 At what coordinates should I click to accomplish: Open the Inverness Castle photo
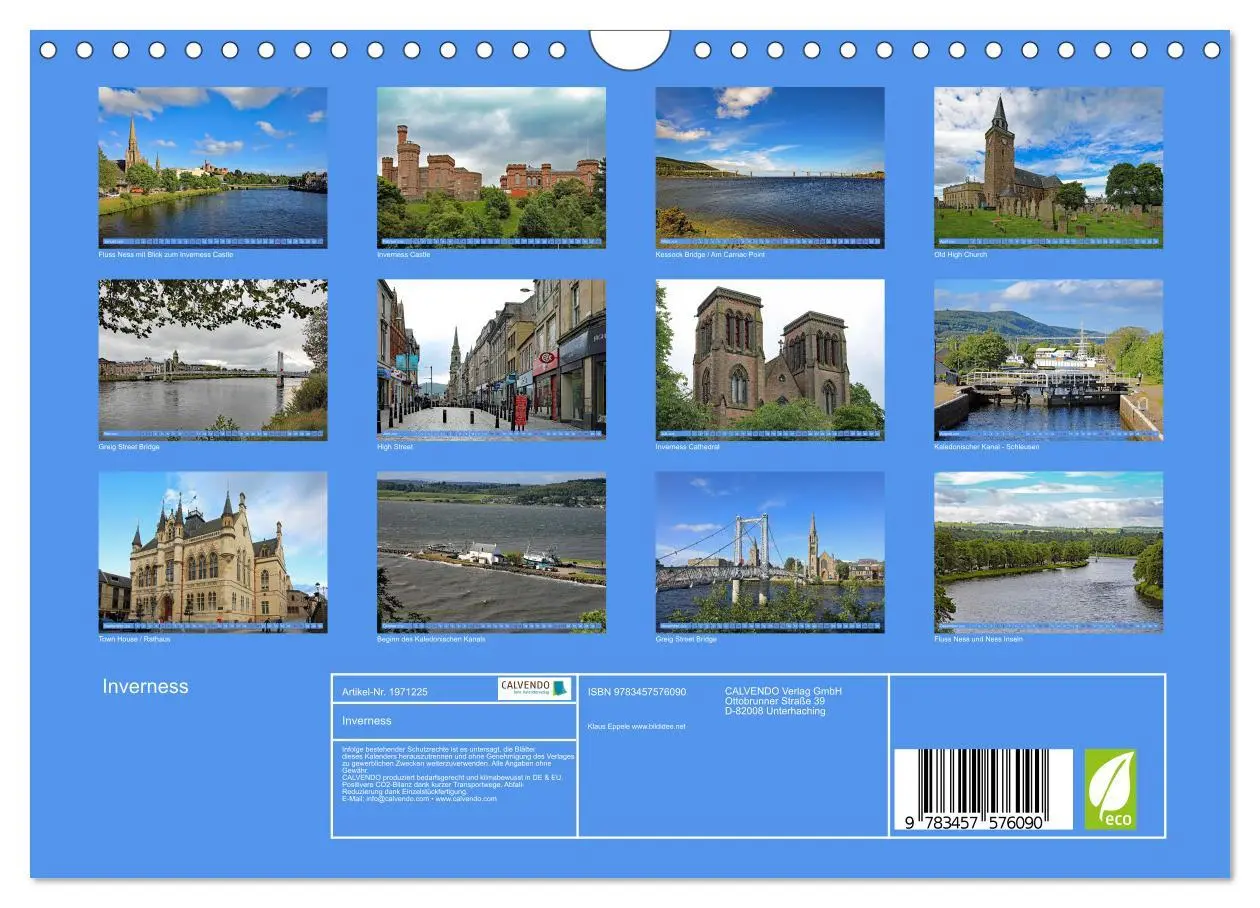point(491,167)
